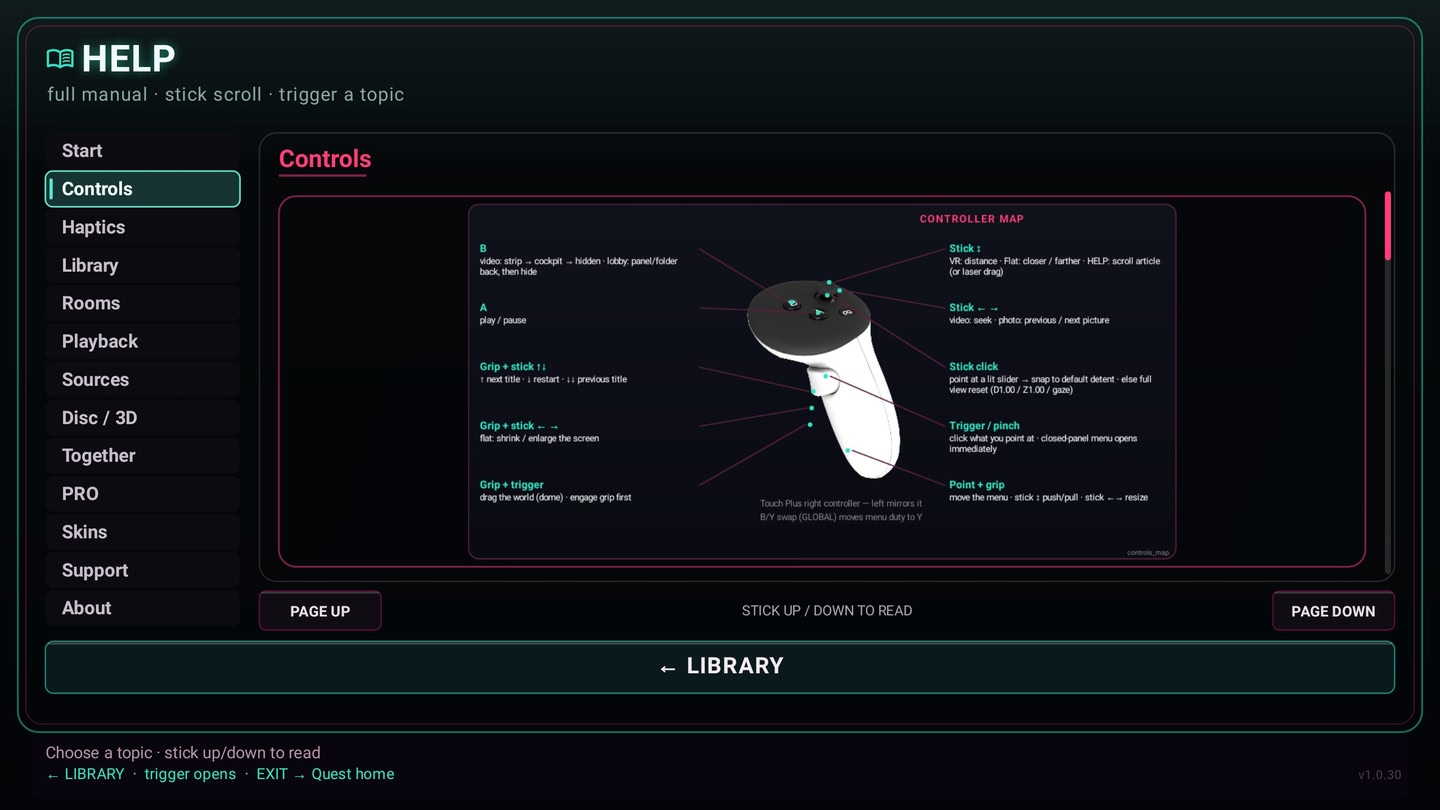Click the CONTROLLER MAP title in the diagram
This screenshot has height=810, width=1440.
point(972,219)
